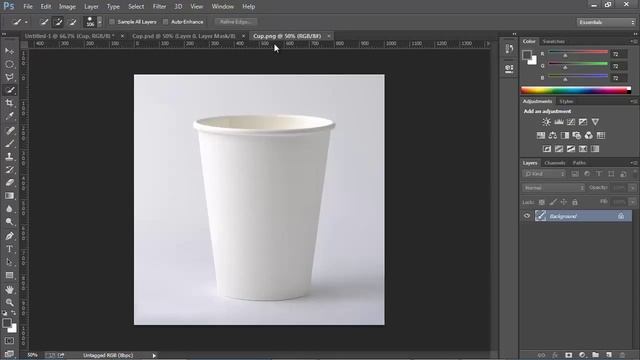
Task: Select the Zoom tool in toolbox
Action: [x=9, y=302]
